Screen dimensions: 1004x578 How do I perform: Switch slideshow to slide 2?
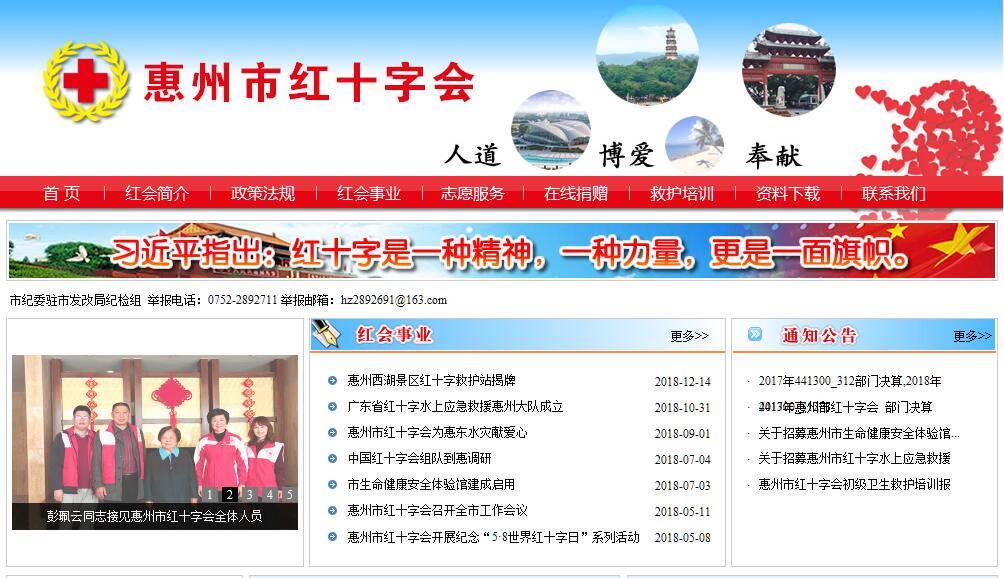click(x=229, y=494)
